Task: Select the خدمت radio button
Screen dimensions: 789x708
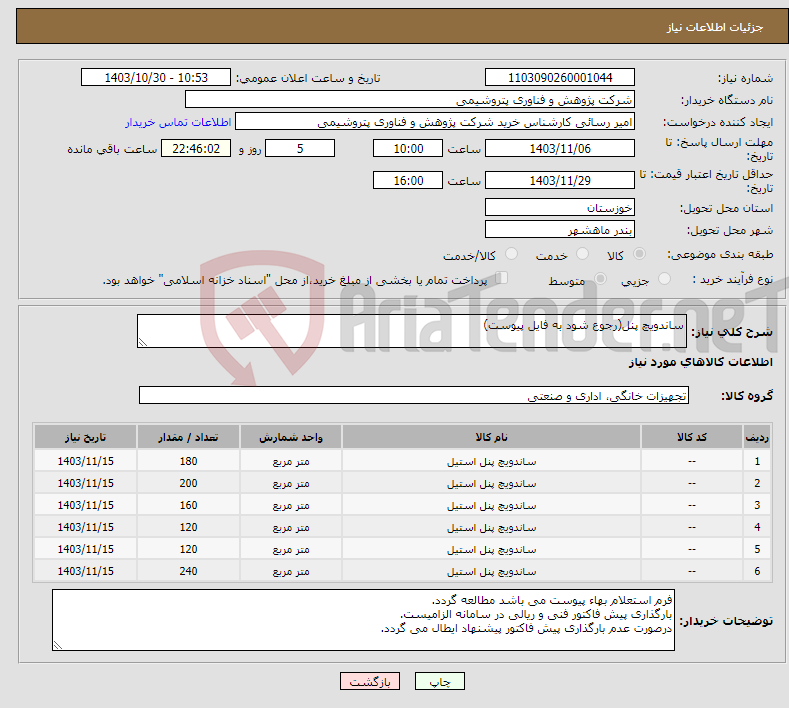Action: [x=582, y=254]
